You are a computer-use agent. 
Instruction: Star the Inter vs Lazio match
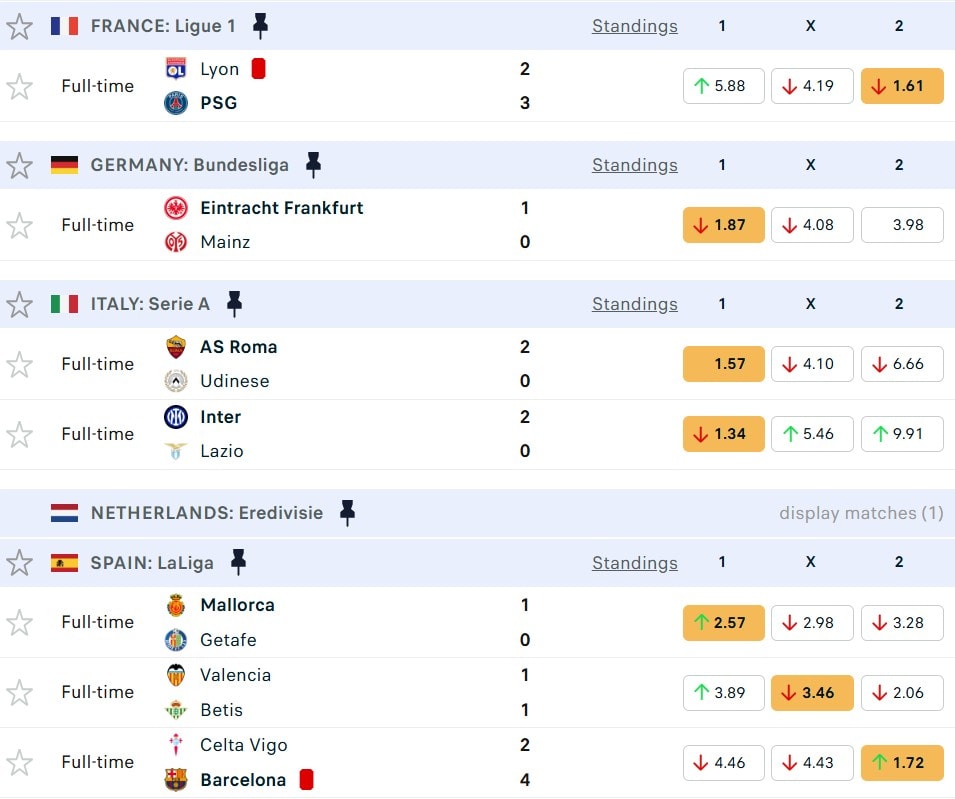[19, 434]
